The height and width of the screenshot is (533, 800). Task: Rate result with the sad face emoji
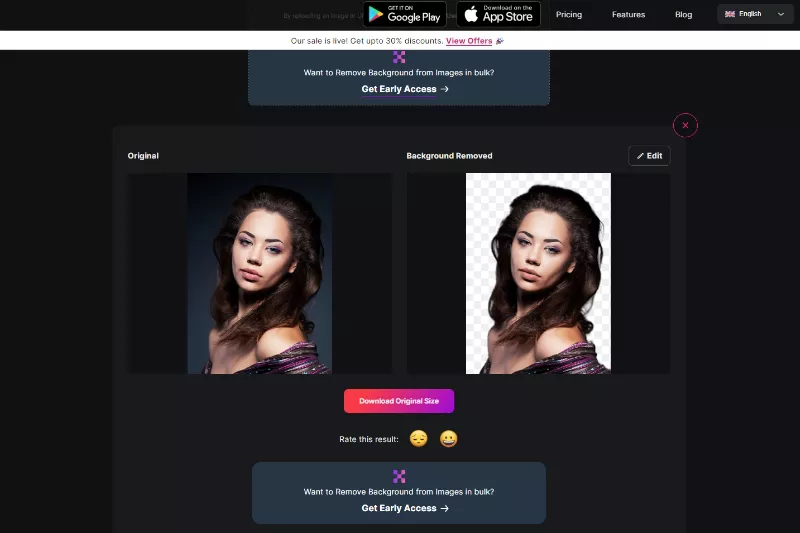click(419, 439)
